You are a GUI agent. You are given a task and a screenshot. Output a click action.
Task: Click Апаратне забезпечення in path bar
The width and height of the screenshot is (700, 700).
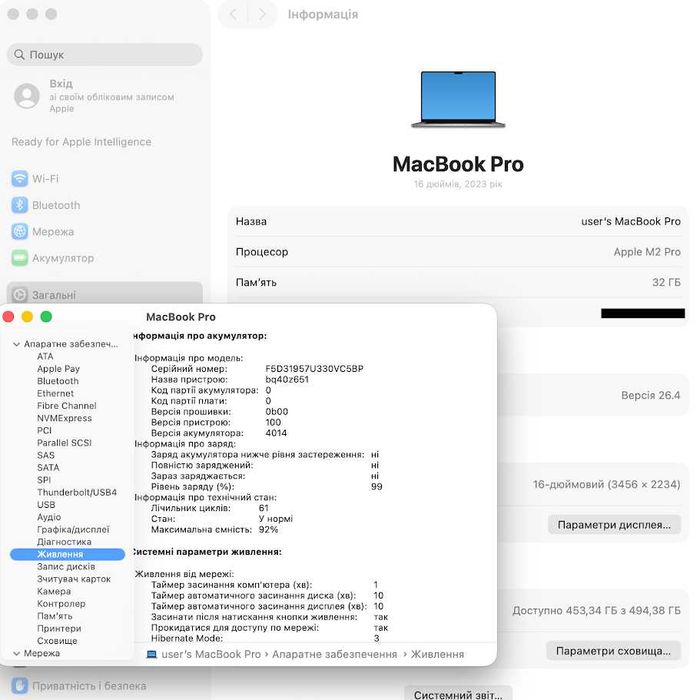(334, 654)
